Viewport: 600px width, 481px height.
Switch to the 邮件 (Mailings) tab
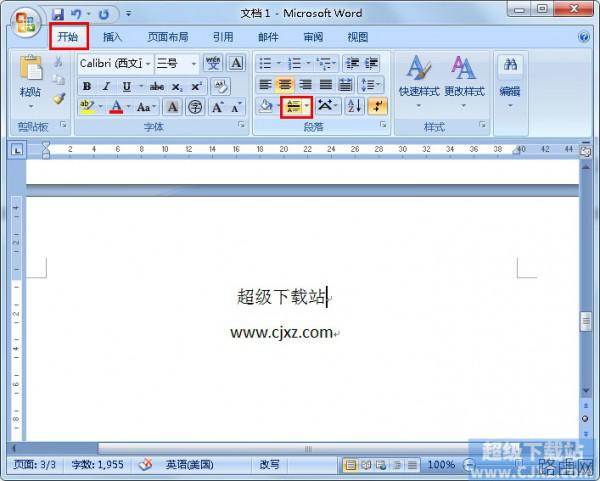(268, 37)
